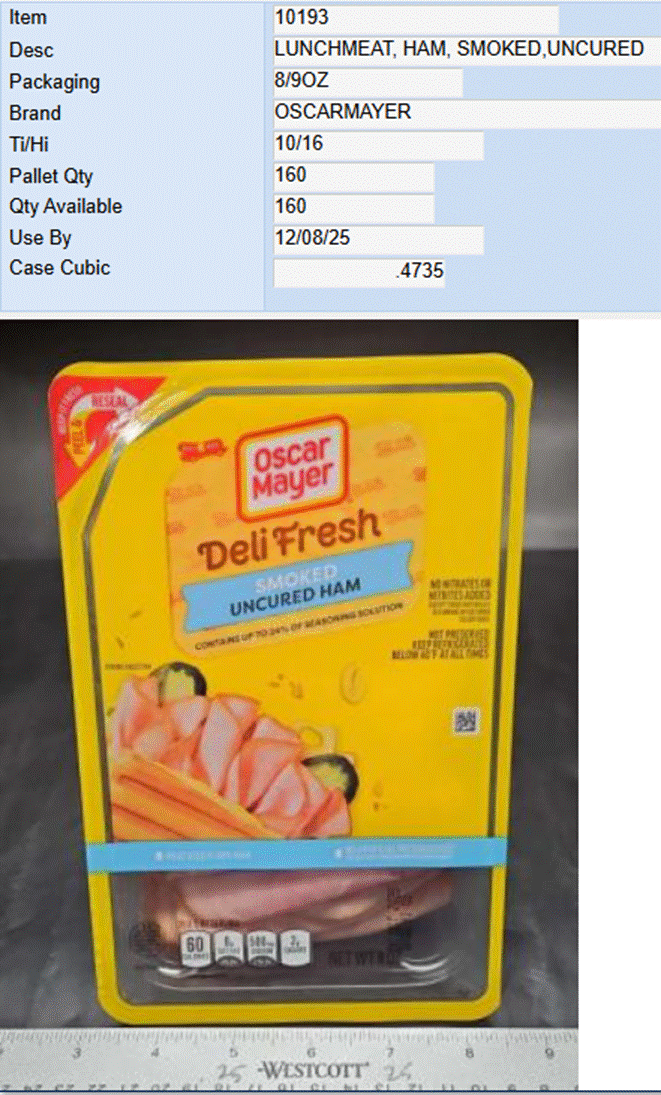The height and width of the screenshot is (1095, 661).
Task: Click the QR code on the package
Action: [466, 721]
